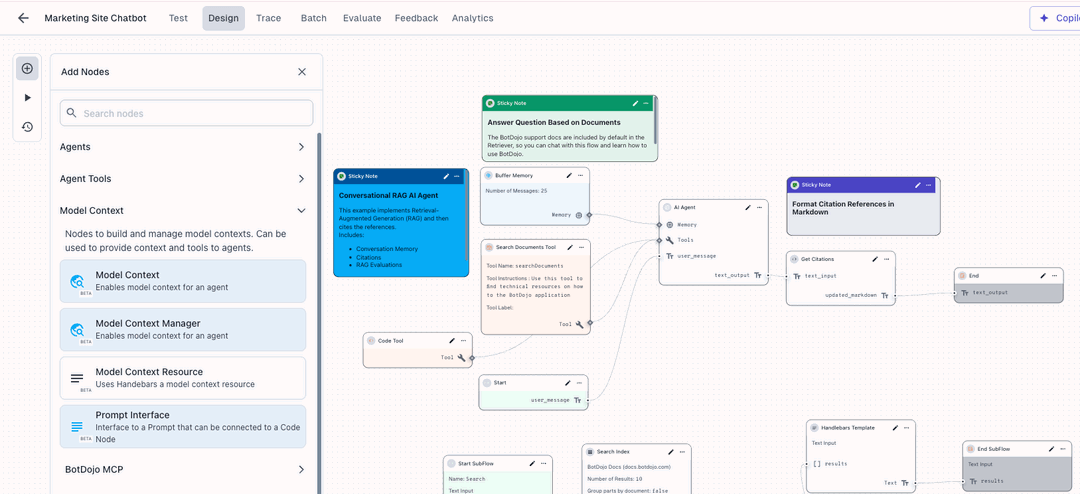
Task: Open Format Citation sticky note options
Action: click(929, 185)
